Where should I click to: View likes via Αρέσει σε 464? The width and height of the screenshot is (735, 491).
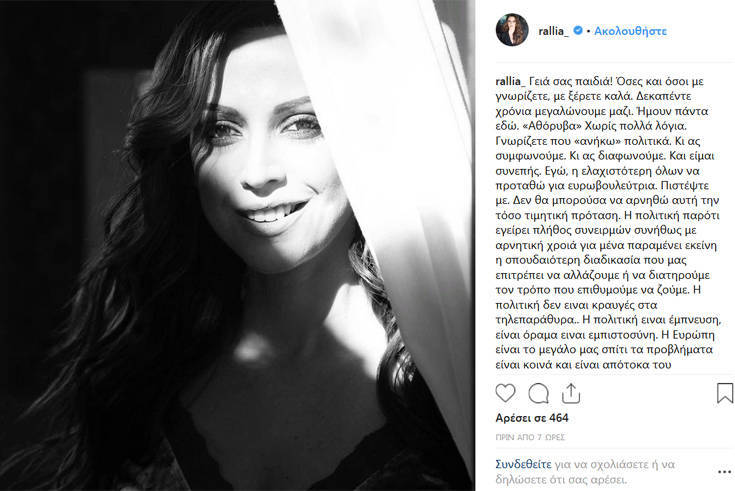click(x=532, y=418)
